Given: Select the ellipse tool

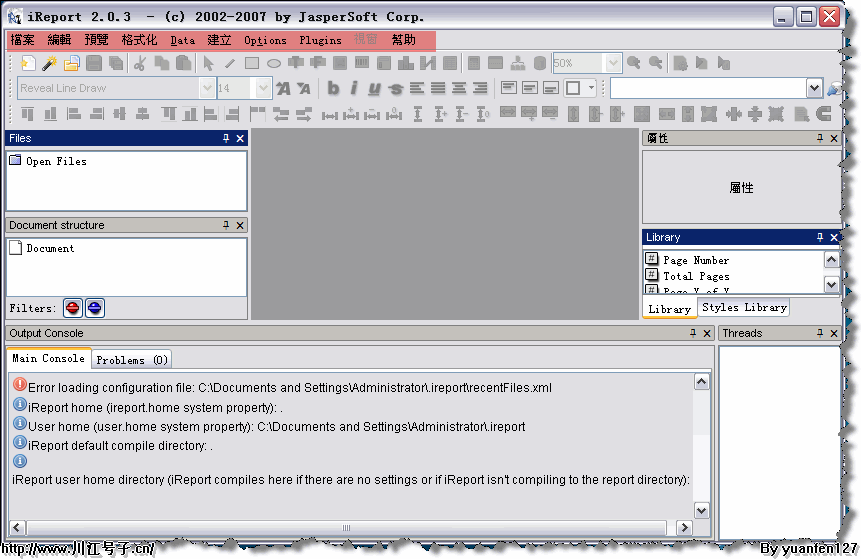Looking at the screenshot, I should 273,63.
